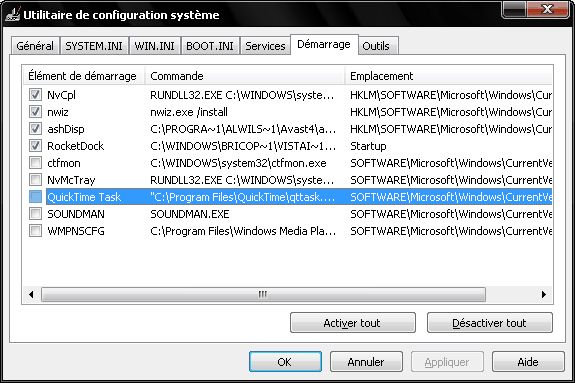Click the system configuration title bar icon
The width and height of the screenshot is (575, 383).
[x=12, y=15]
